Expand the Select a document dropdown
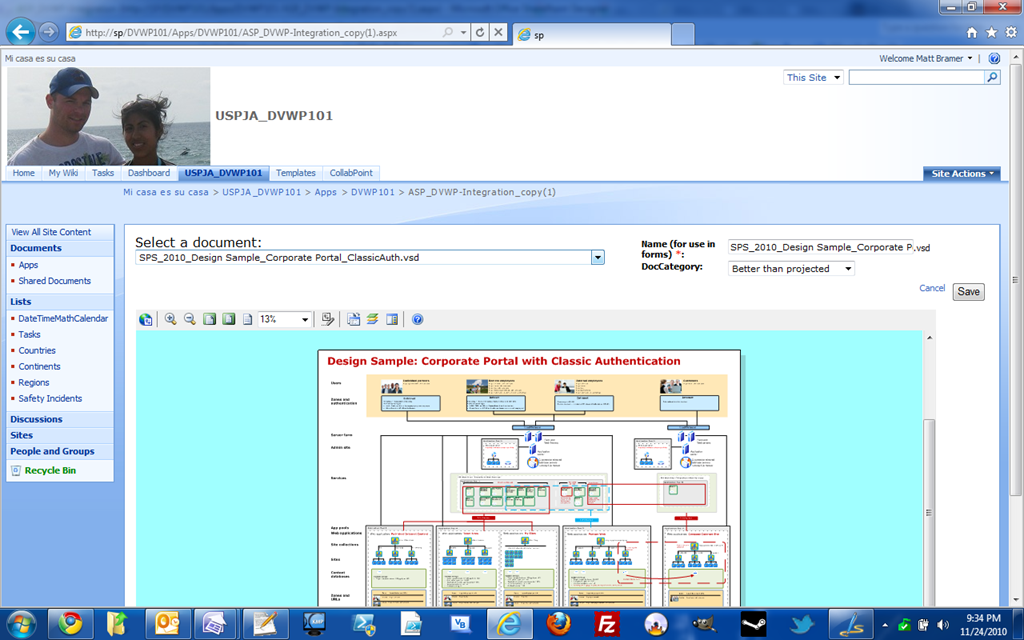Screen dimensions: 1024x640 coord(598,257)
